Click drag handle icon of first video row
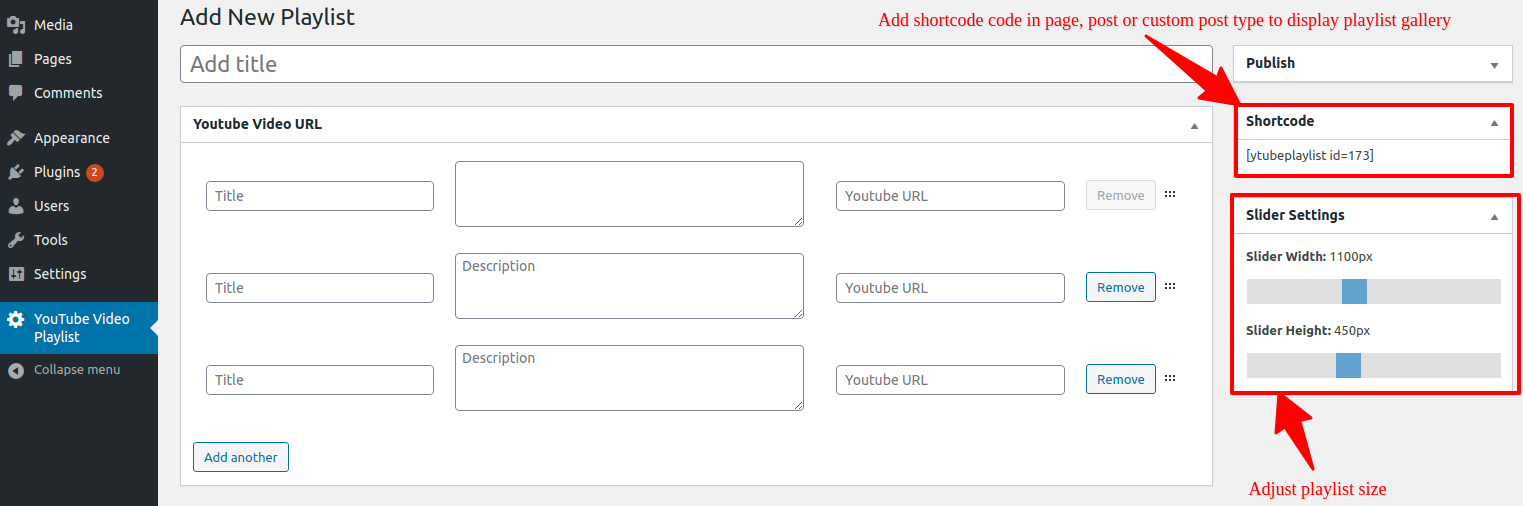1523x506 pixels. (x=1170, y=195)
